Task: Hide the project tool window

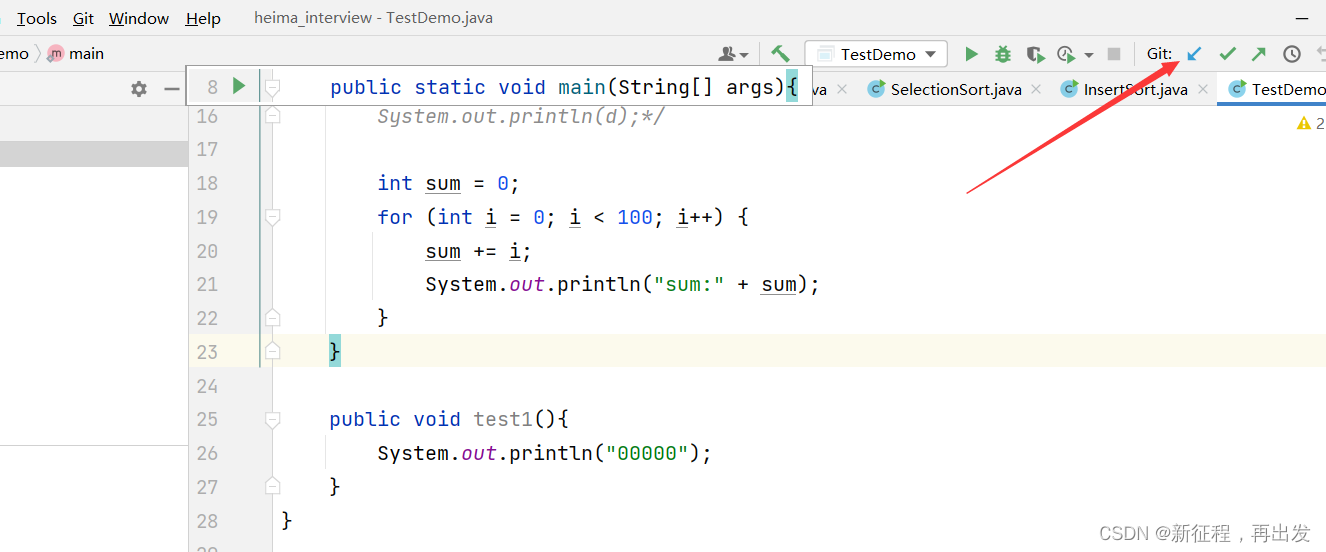Action: (172, 89)
